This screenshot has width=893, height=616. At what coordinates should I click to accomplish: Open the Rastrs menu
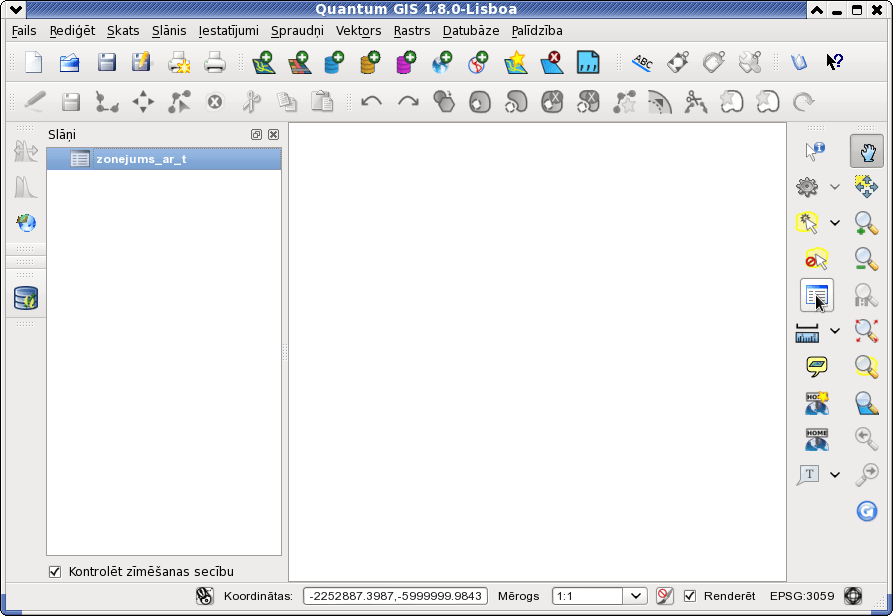412,31
